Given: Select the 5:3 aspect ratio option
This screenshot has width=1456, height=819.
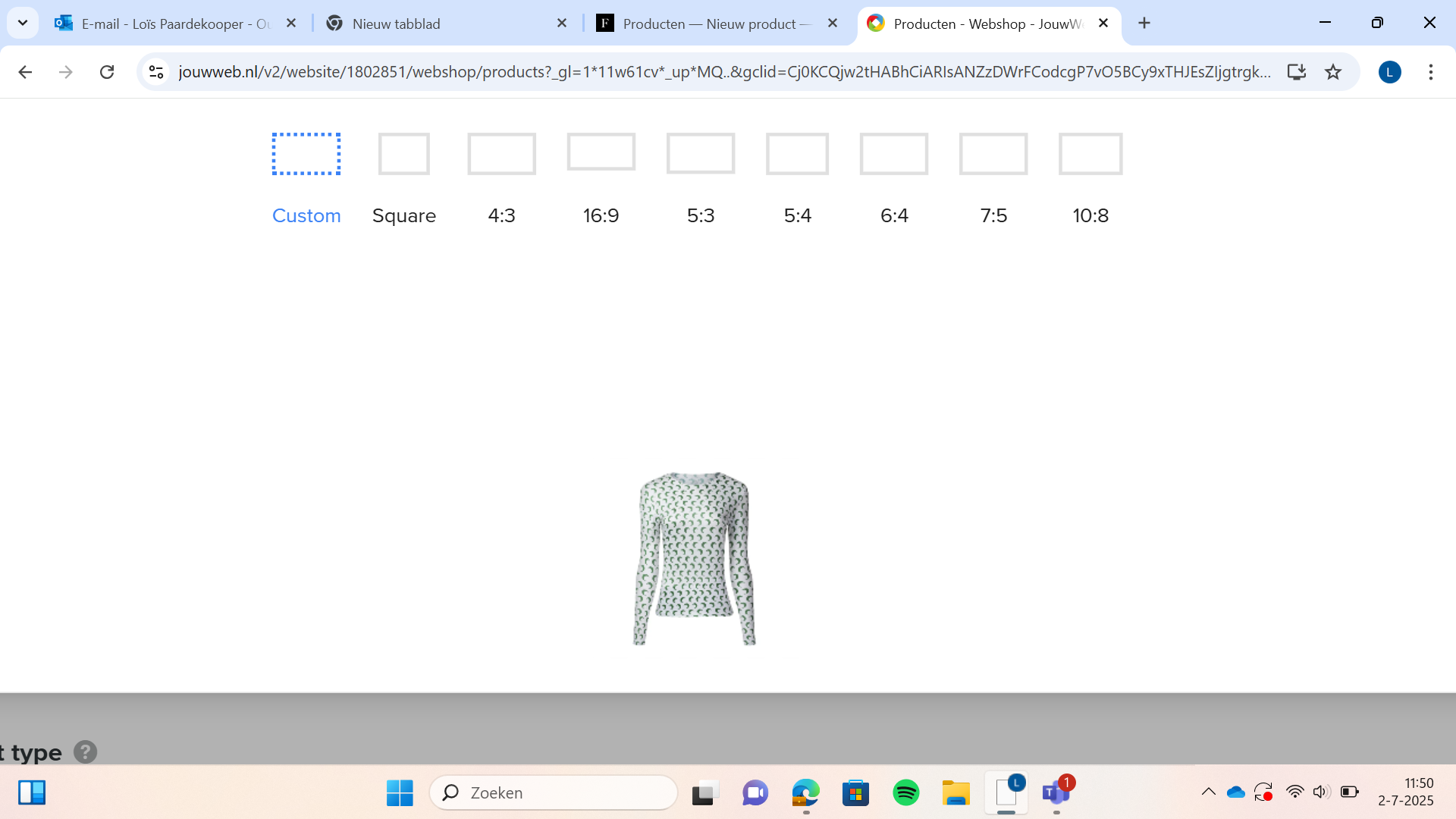Looking at the screenshot, I should click(x=700, y=153).
